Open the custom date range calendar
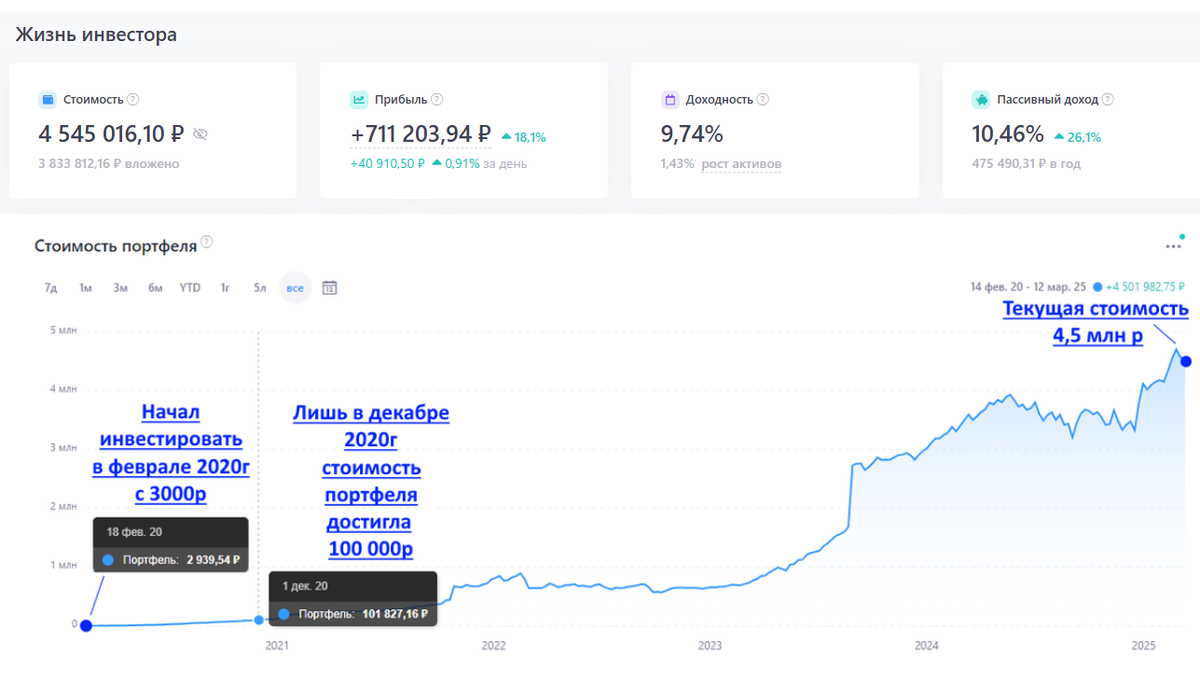Viewport: 1200px width, 685px height. click(330, 288)
